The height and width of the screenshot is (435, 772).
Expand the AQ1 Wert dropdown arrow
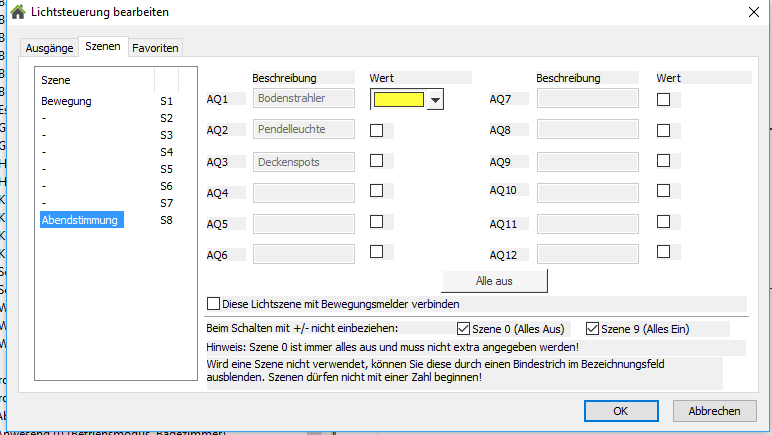click(434, 99)
